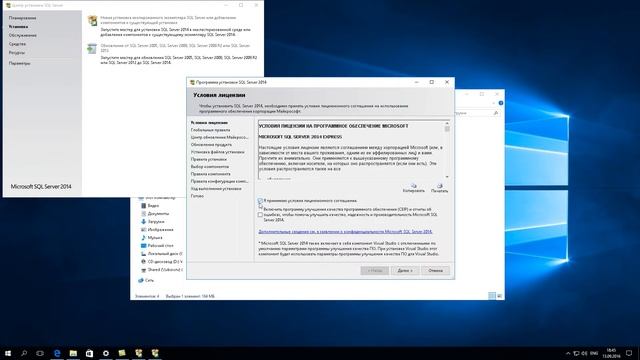This screenshot has width=640, height=360.
Task: Click the license text scrollbar down arrow
Action: [x=447, y=176]
